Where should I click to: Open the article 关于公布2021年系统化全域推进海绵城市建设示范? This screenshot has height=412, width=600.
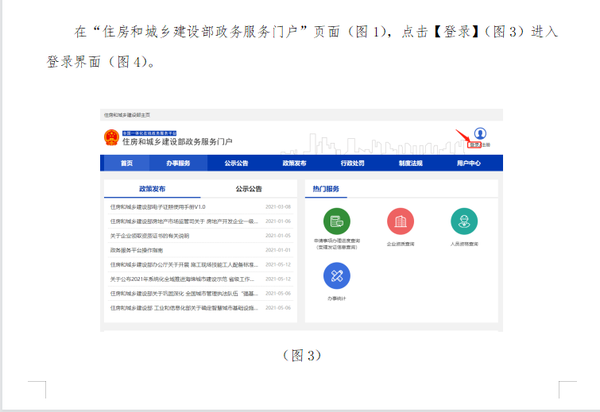click(x=182, y=279)
